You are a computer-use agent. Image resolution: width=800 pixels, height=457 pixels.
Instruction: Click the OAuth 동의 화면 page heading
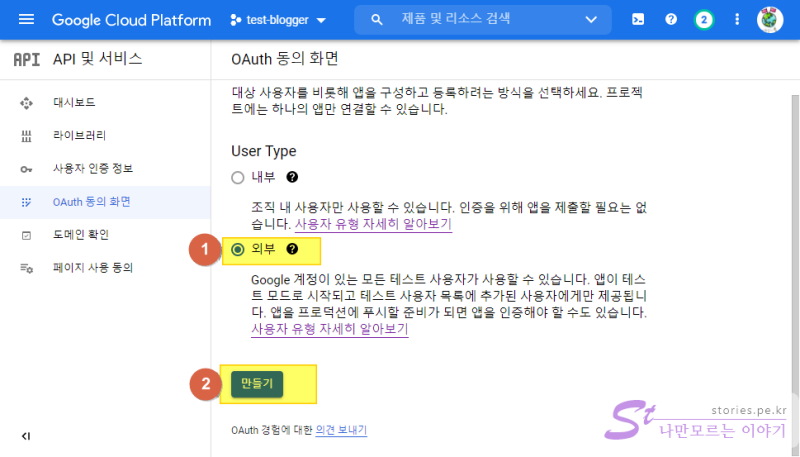tap(285, 59)
